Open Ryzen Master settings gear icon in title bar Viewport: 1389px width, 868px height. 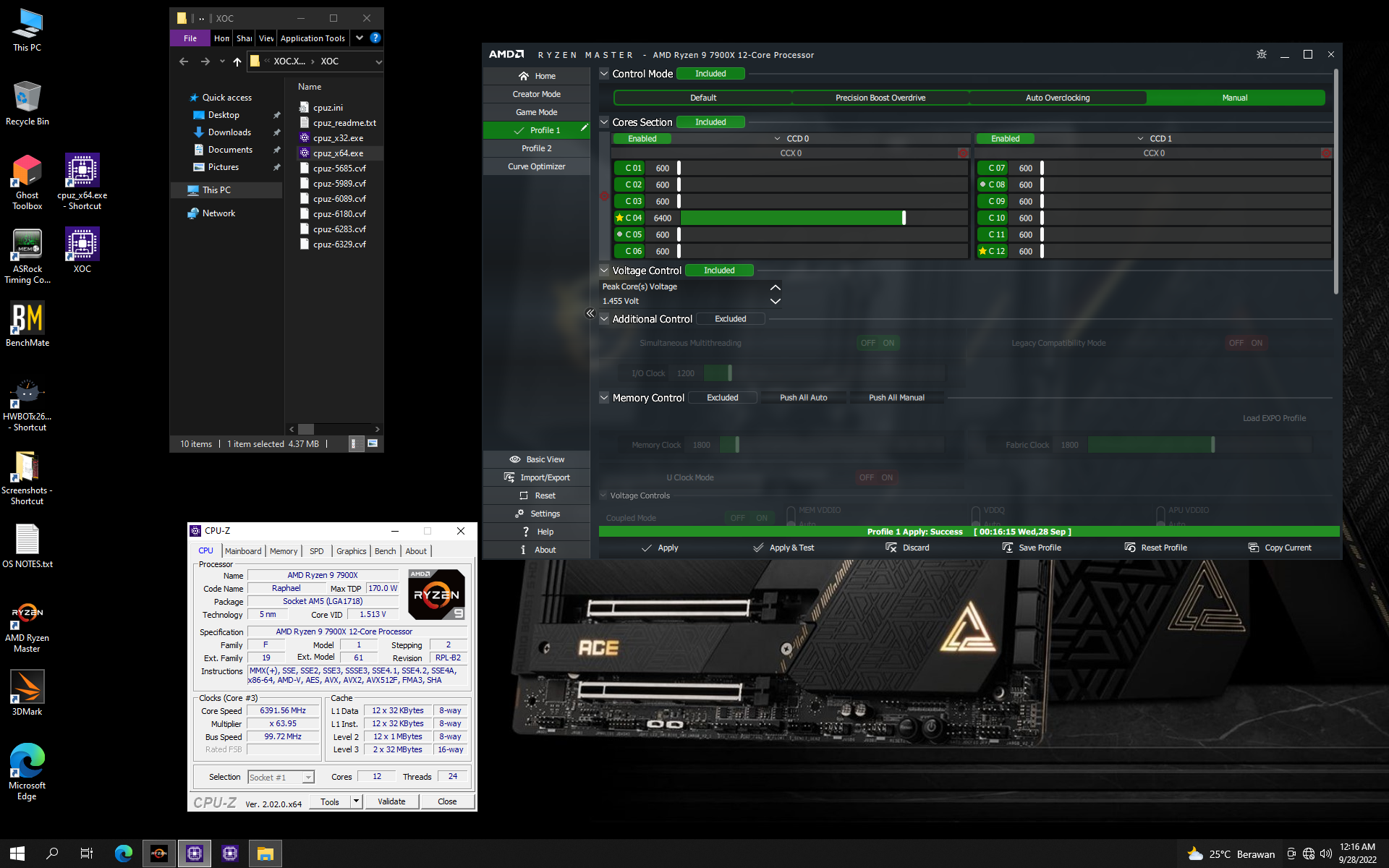[1262, 54]
